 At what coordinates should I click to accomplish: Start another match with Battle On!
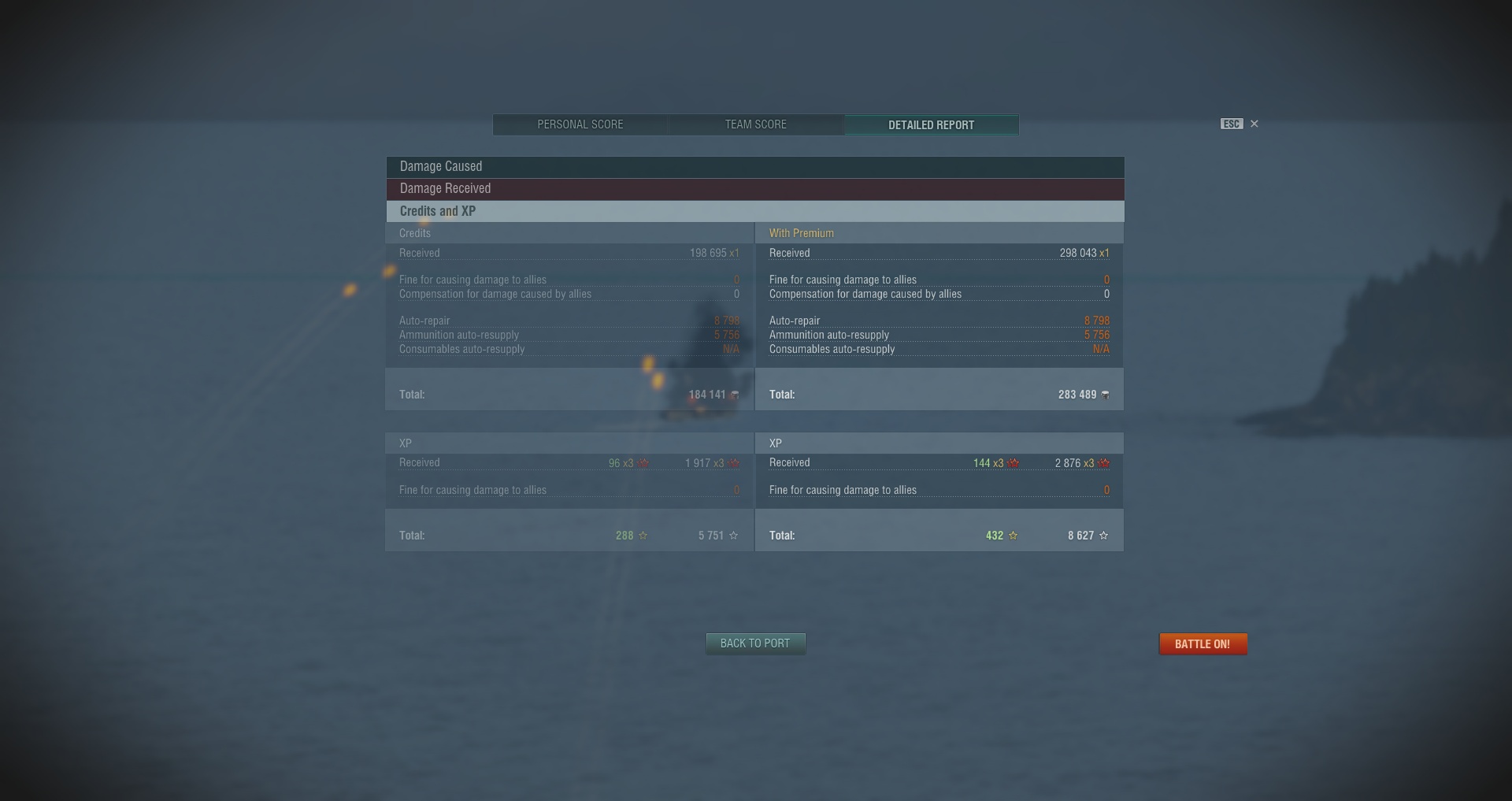pyautogui.click(x=1203, y=644)
